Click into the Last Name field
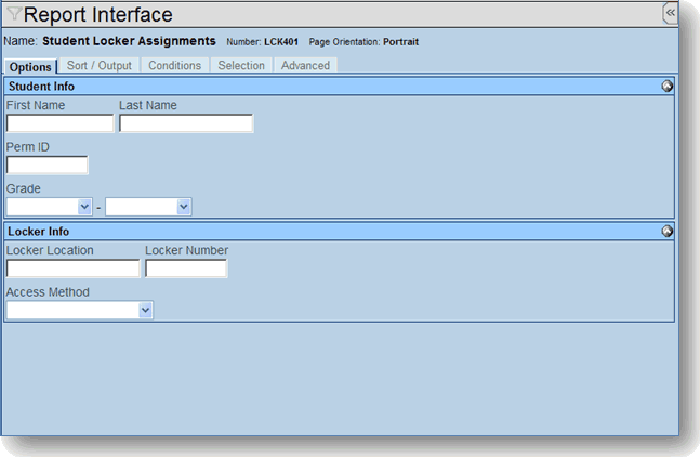700x457 pixels. point(186,124)
